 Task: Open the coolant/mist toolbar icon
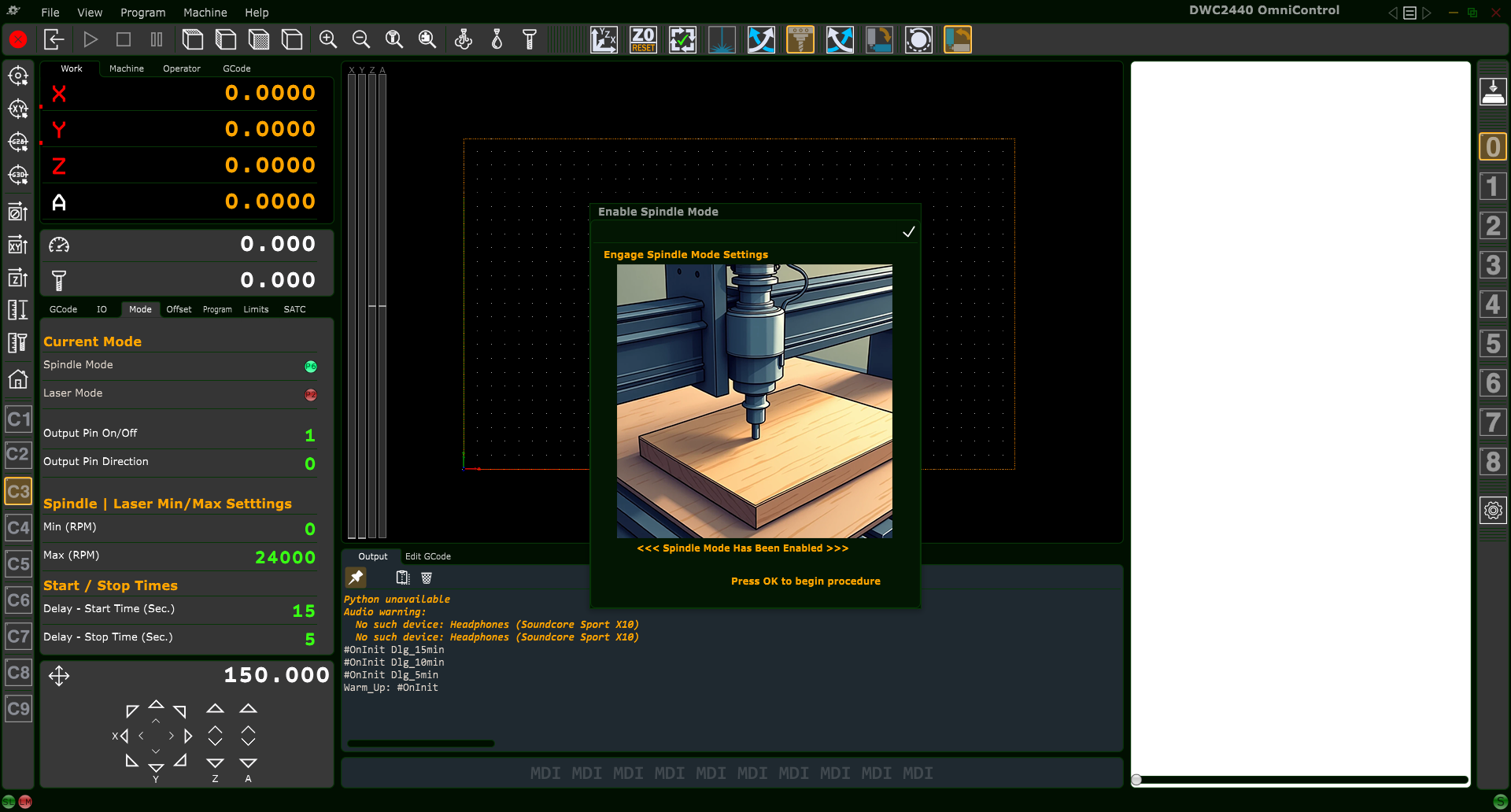coord(464,39)
